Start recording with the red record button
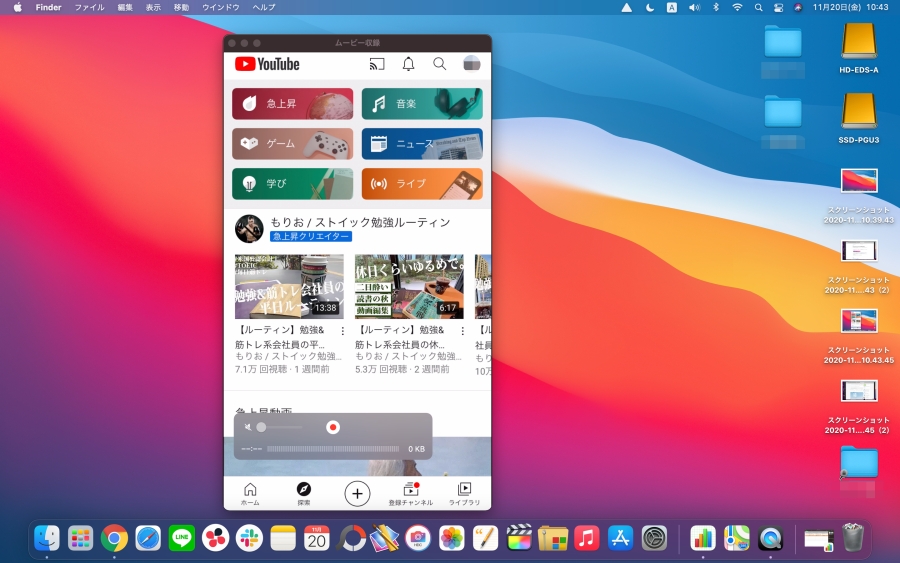The width and height of the screenshot is (900, 563). click(333, 427)
